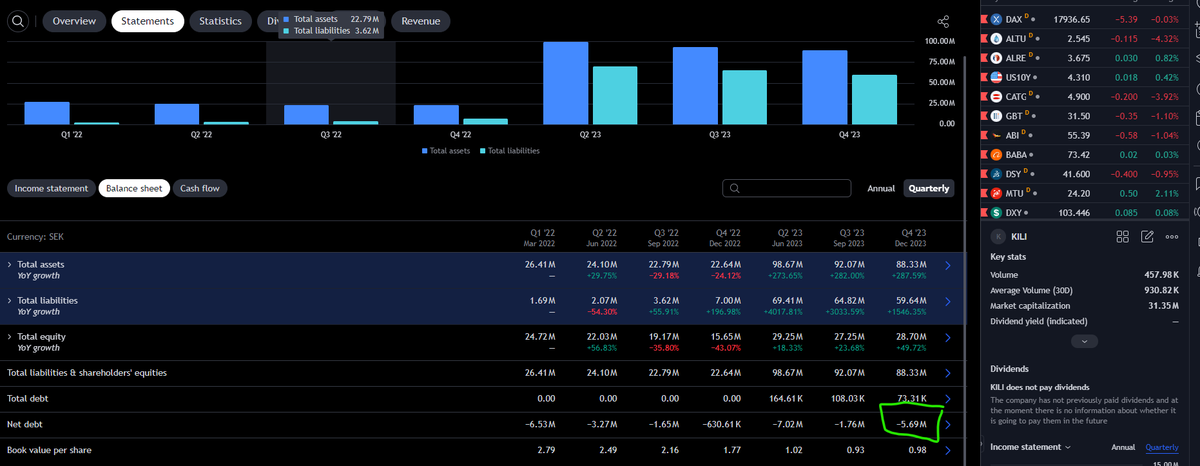Viewport: 1200px width, 466px height.
Task: Switch the statements table to Annual
Action: (x=880, y=188)
